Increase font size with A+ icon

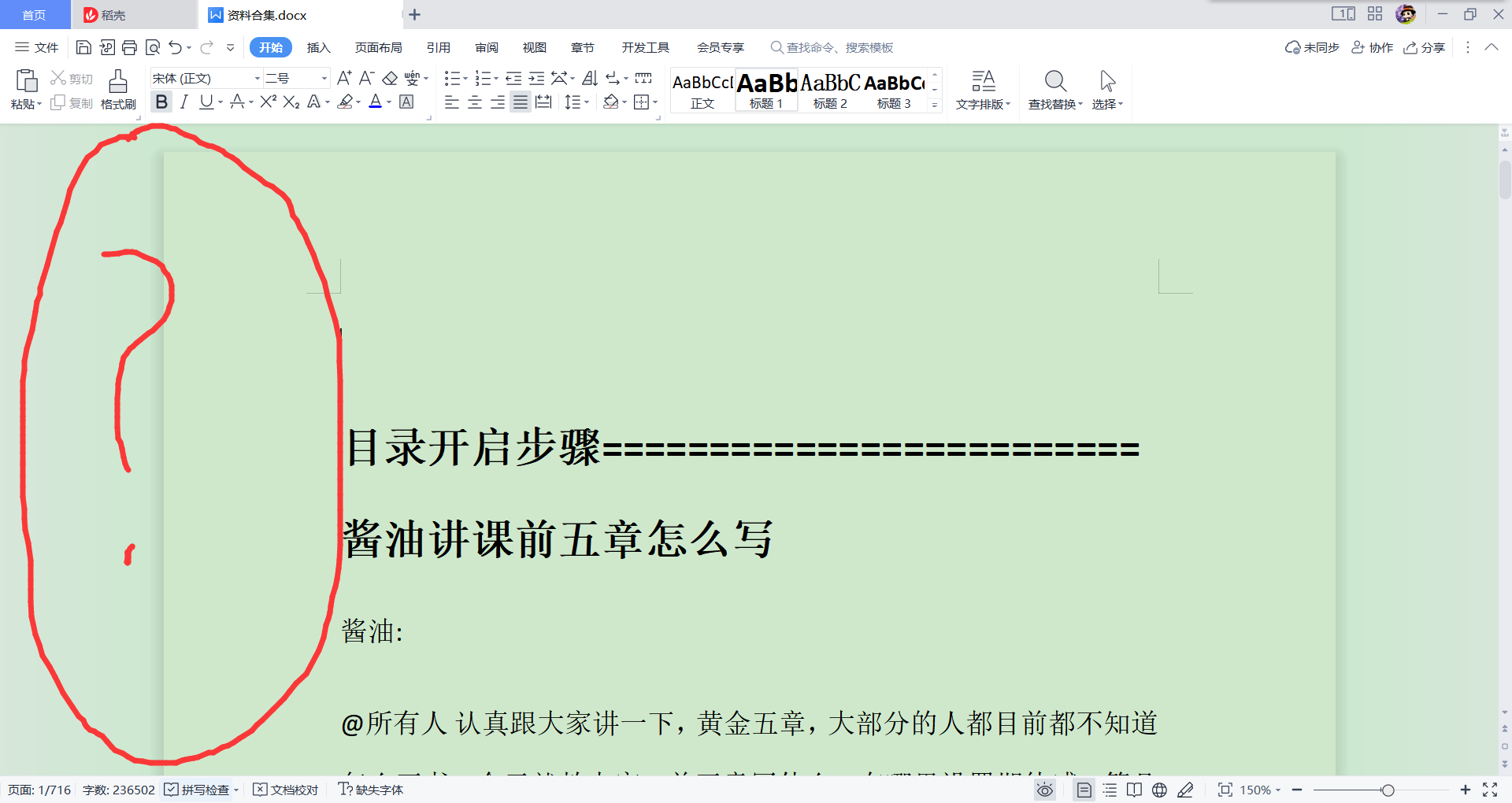point(344,78)
